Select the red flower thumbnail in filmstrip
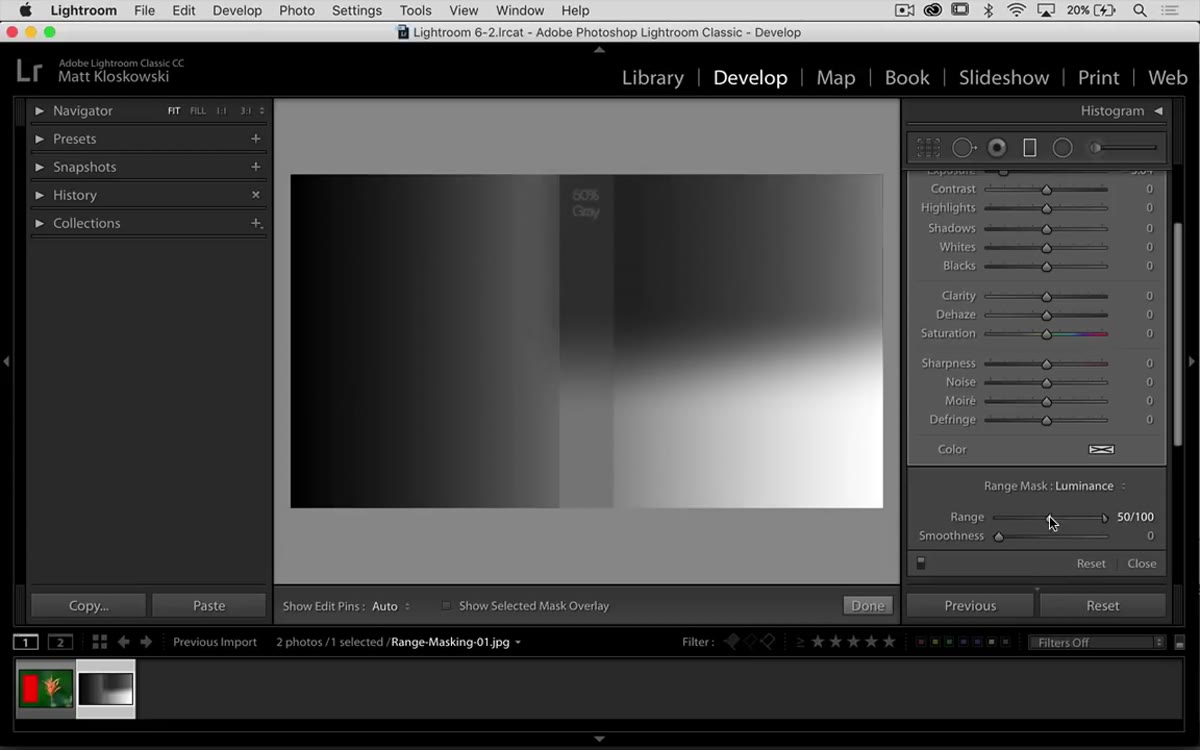 coord(45,689)
